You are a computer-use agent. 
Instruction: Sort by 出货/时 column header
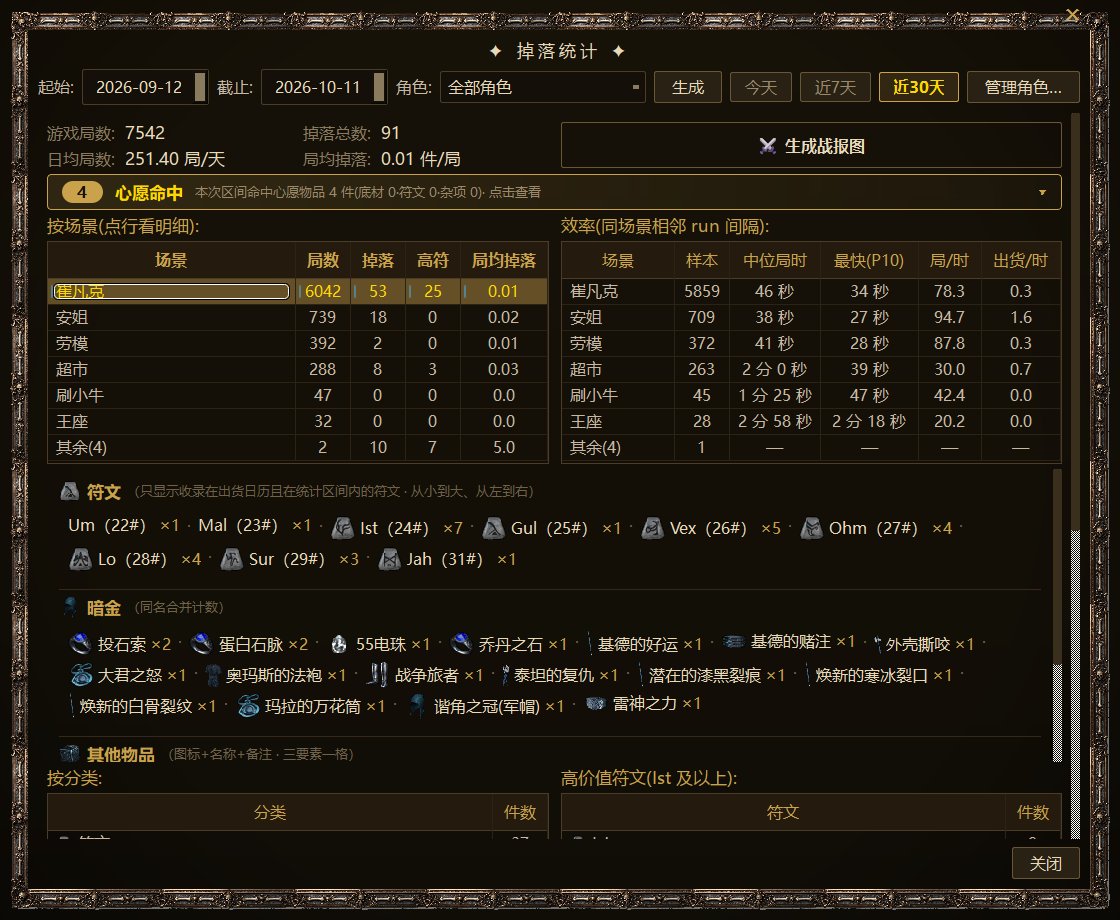coord(1020,261)
